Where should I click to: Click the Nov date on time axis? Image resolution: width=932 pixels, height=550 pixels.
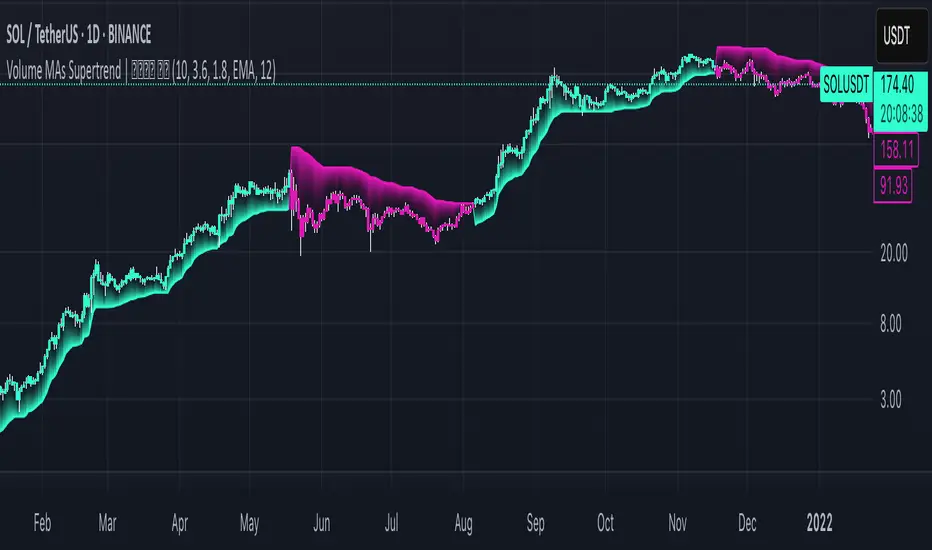coord(677,522)
